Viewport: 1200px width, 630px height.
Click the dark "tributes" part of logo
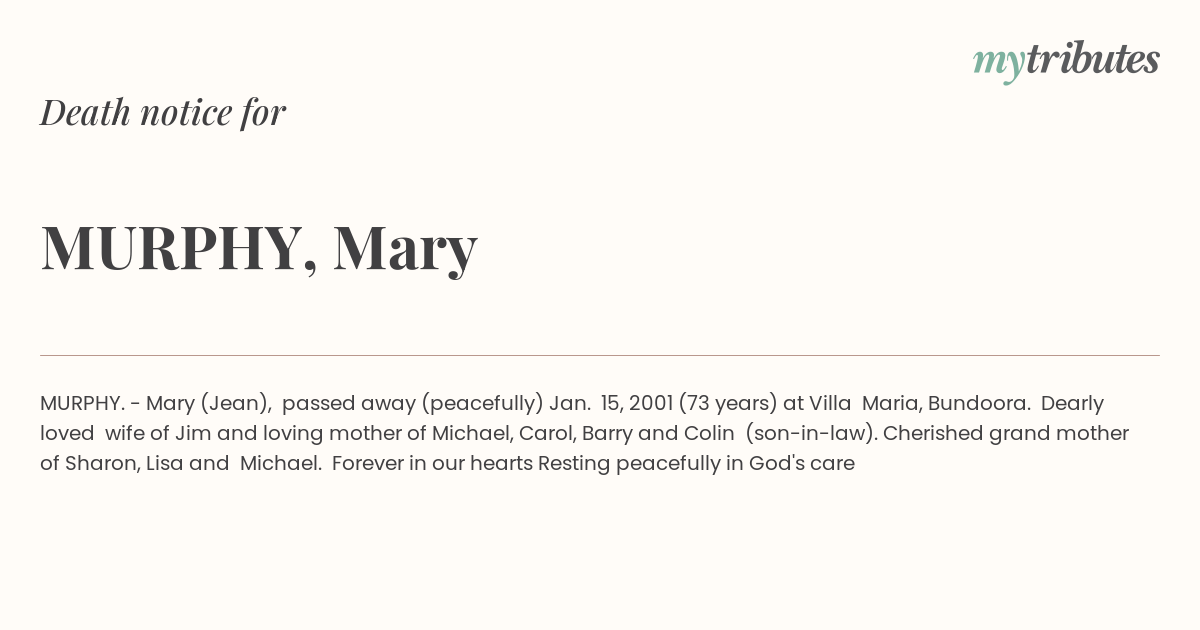point(1093,59)
